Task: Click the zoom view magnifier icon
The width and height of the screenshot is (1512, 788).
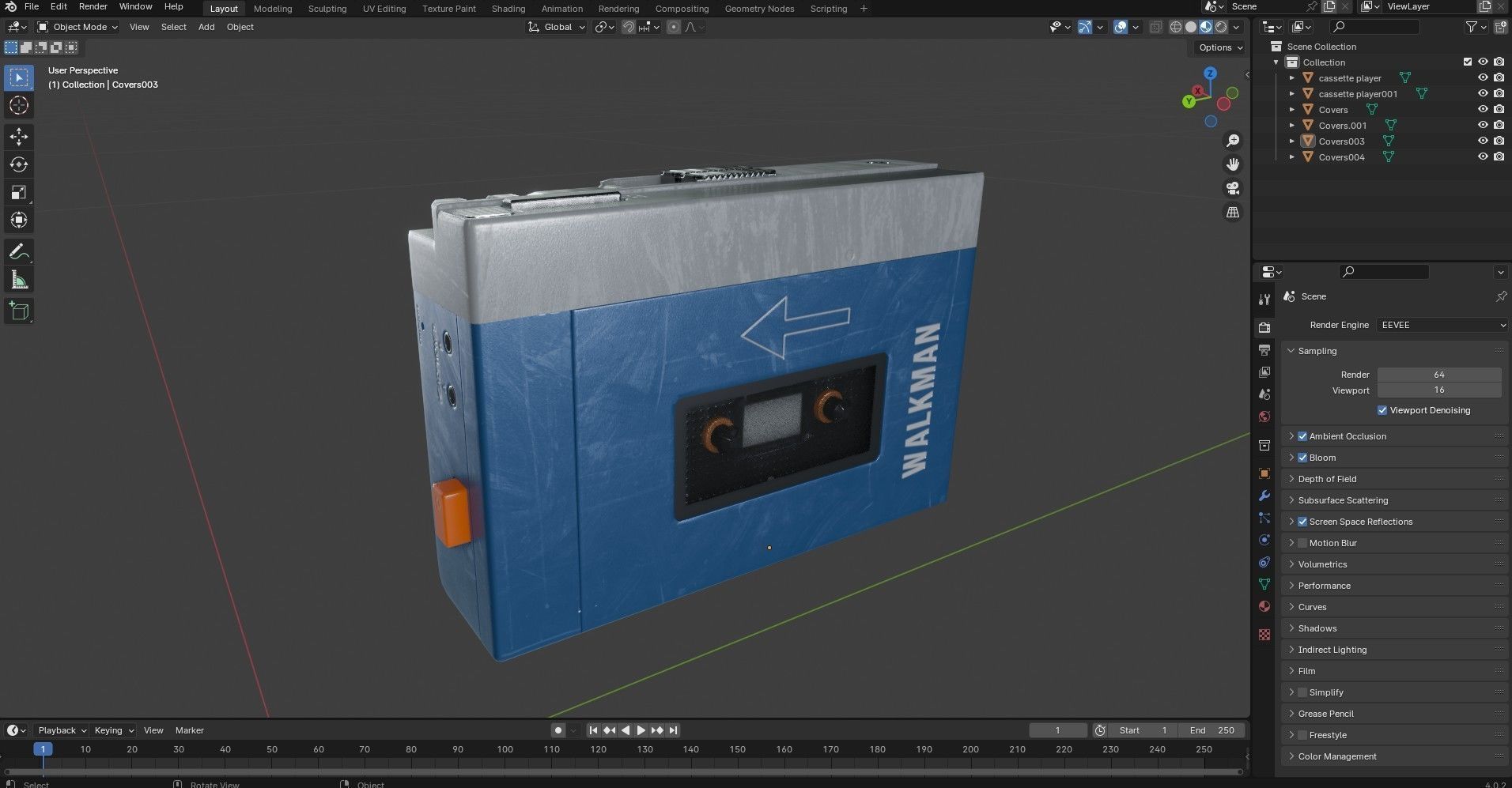Action: 1232,141
